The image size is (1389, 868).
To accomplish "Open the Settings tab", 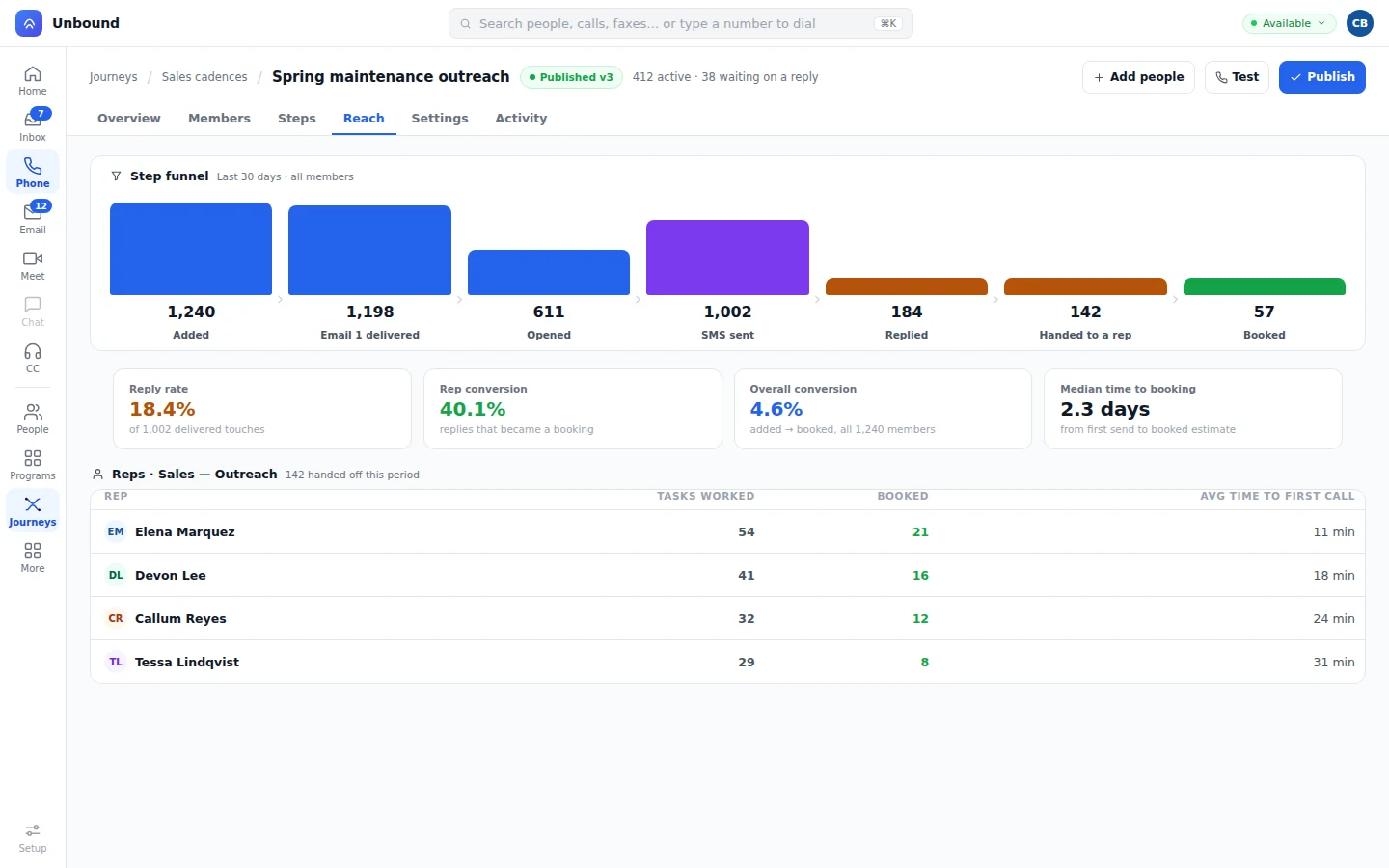I will click(x=440, y=119).
